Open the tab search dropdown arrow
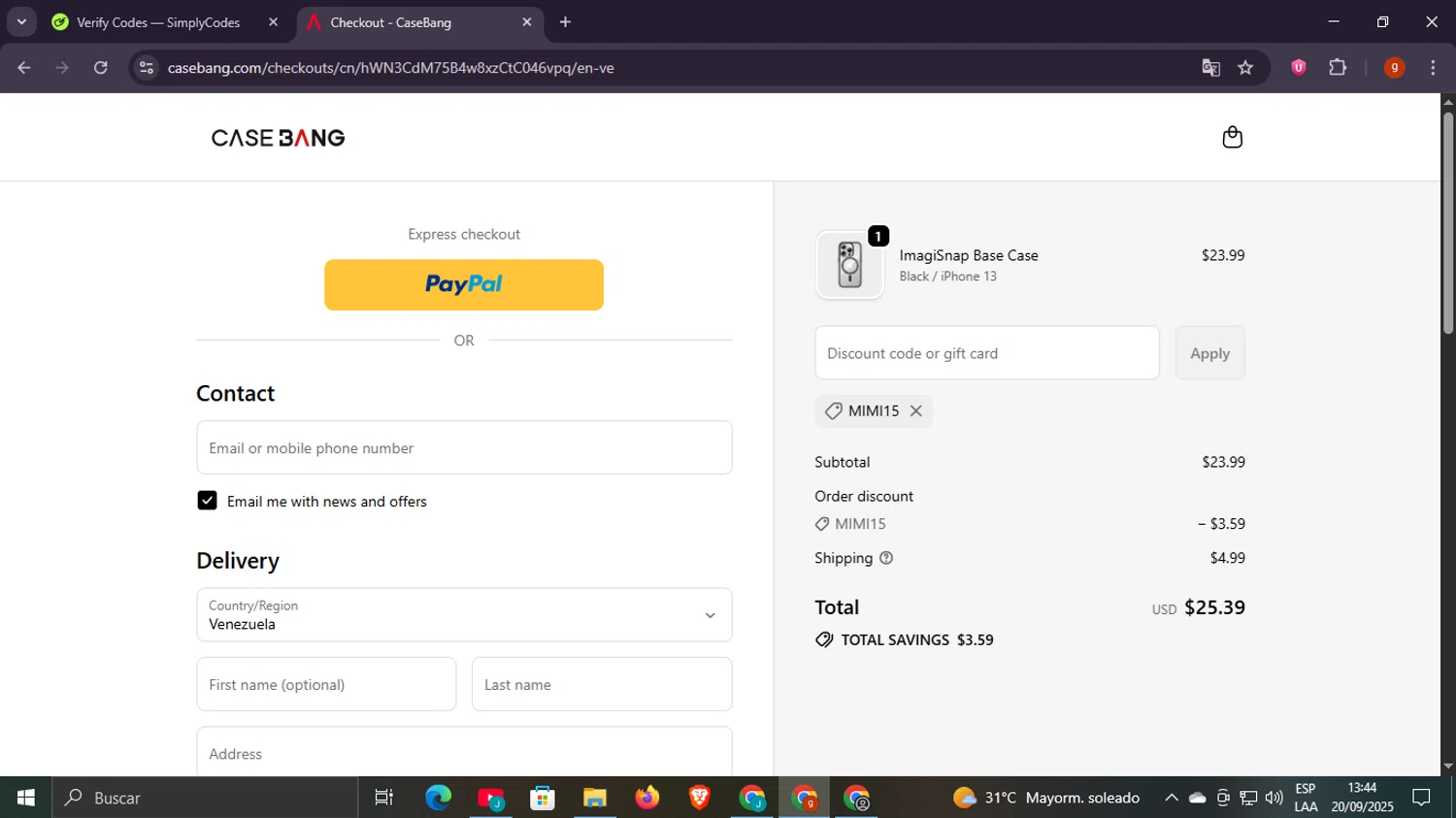 tap(21, 22)
